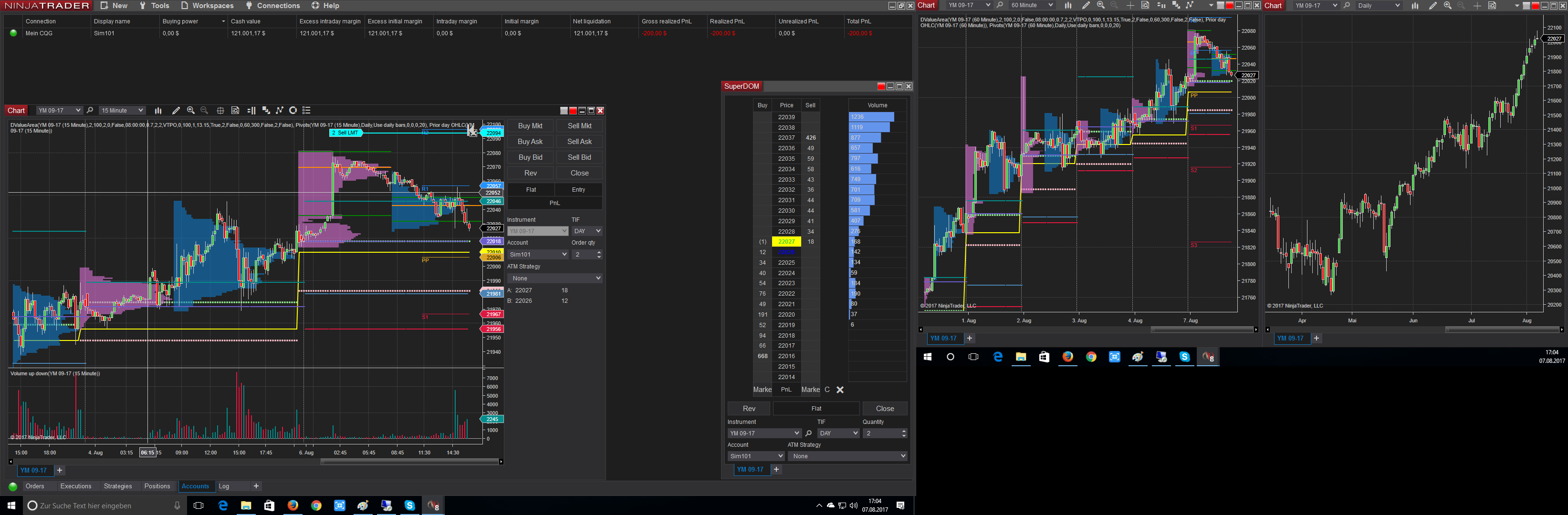Click red instrument link square in 15 Minute chart

coord(573,111)
